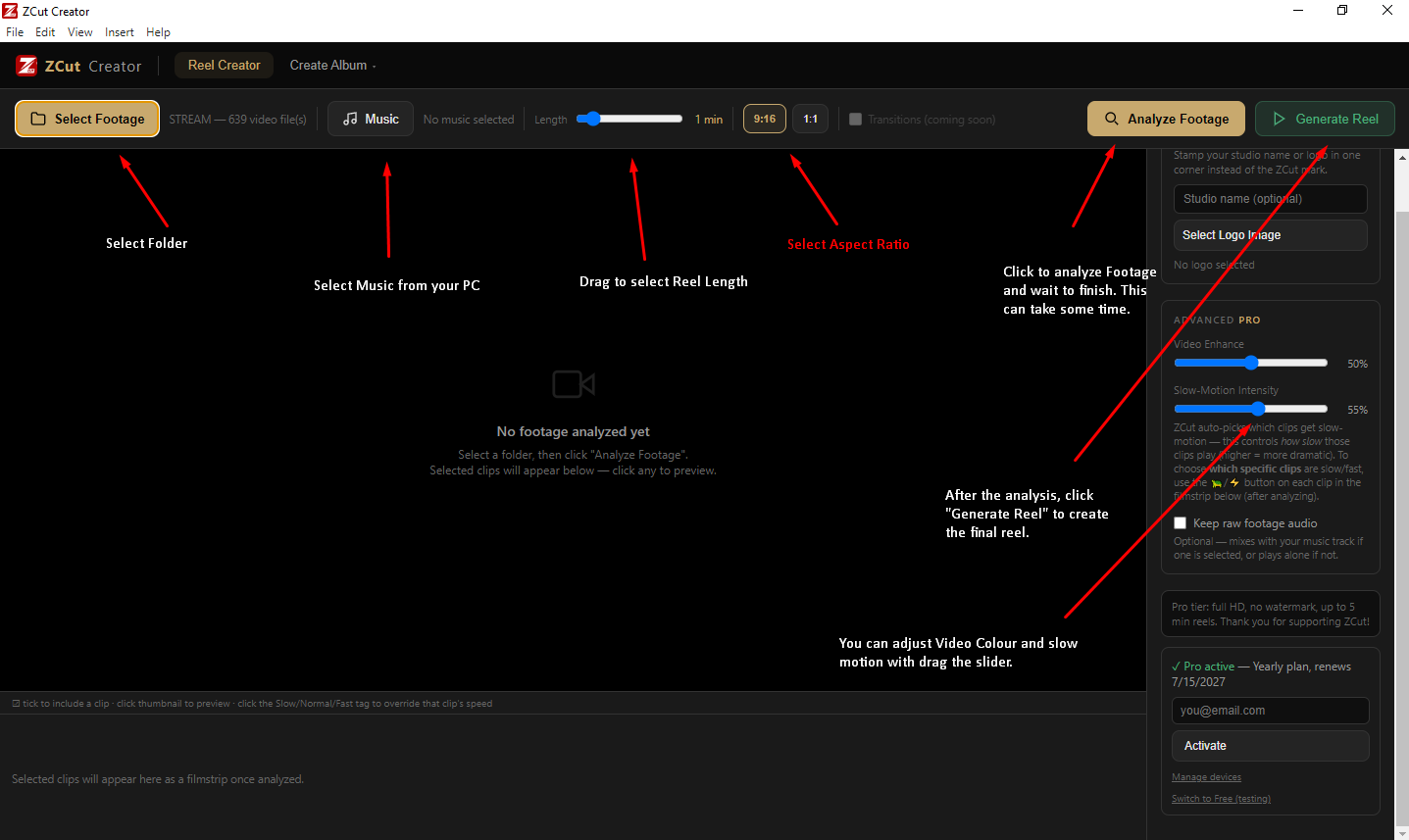Switch to the Reel Creator tab
Viewport: 1409px width, 840px height.
[224, 66]
